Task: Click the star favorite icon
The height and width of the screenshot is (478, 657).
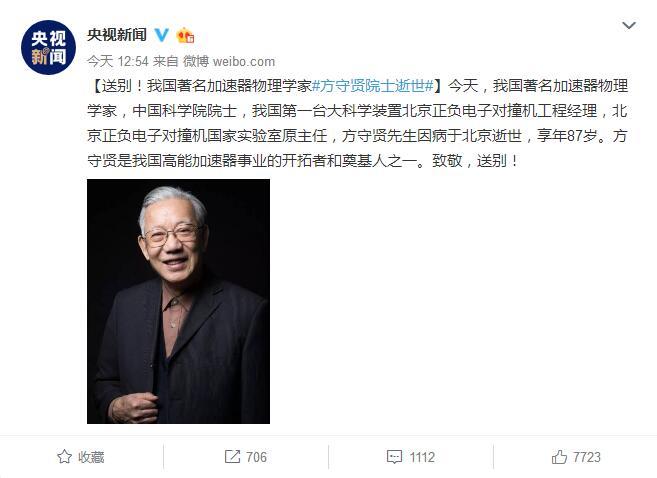Action: coord(64,457)
